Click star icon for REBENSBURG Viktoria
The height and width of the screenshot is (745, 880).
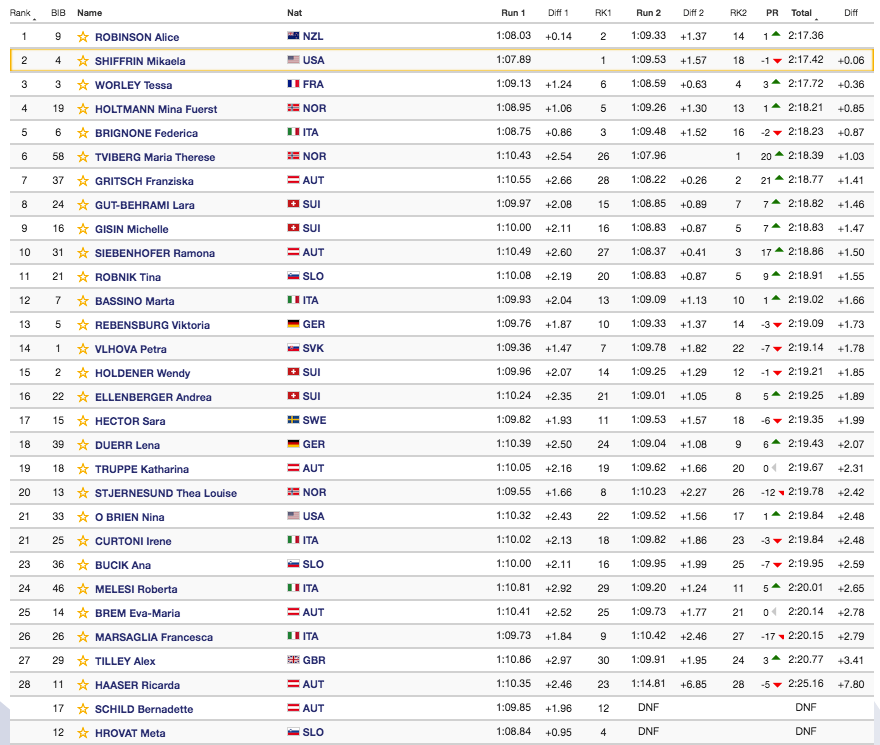click(x=83, y=325)
